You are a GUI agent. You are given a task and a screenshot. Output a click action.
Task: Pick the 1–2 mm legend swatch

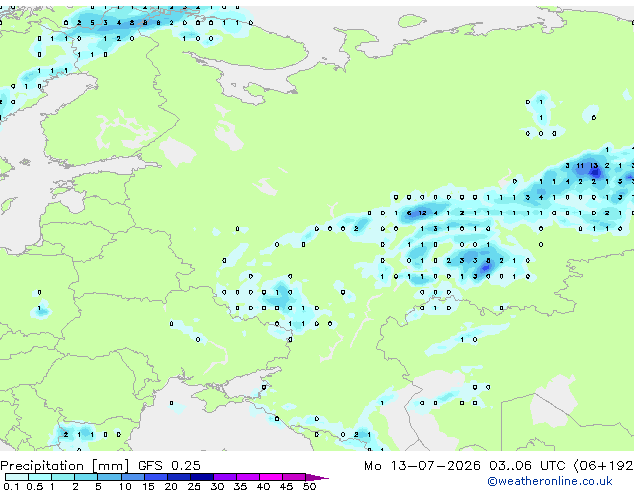pyautogui.click(x=63, y=477)
